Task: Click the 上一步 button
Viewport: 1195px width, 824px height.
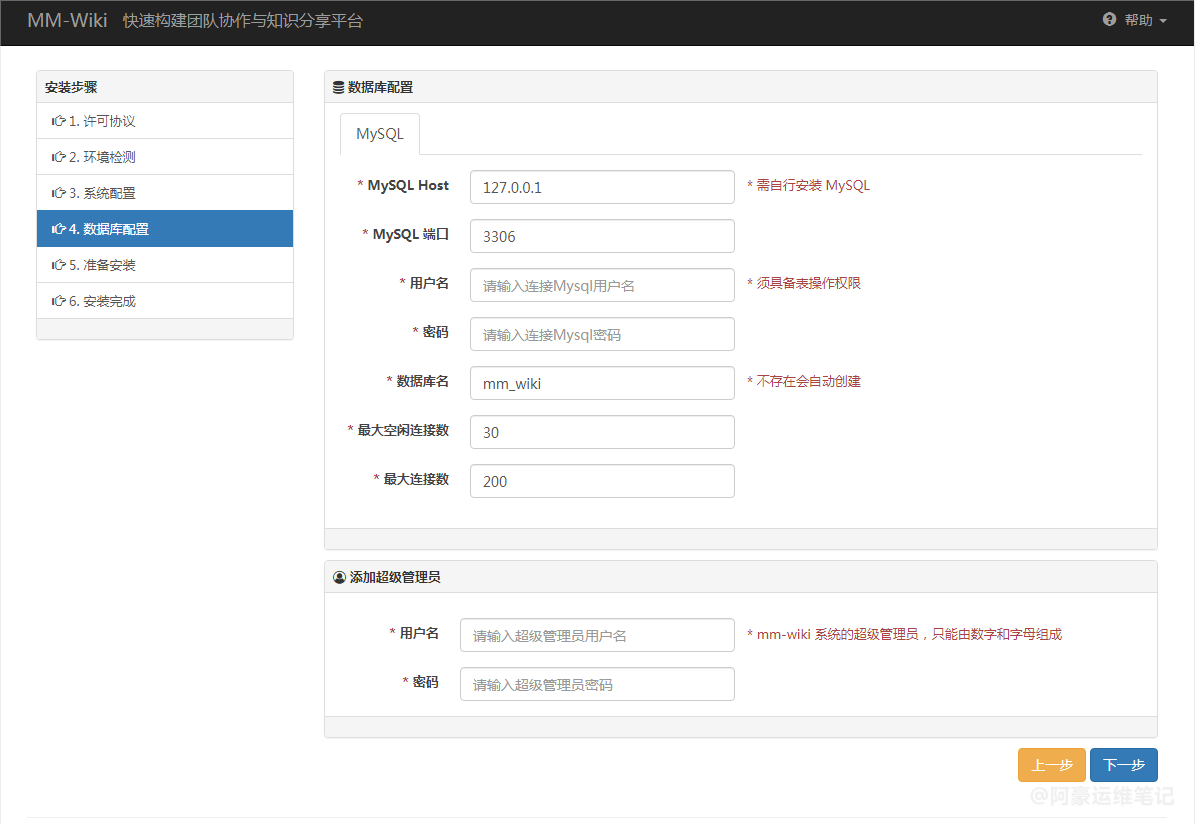Action: click(x=1052, y=765)
